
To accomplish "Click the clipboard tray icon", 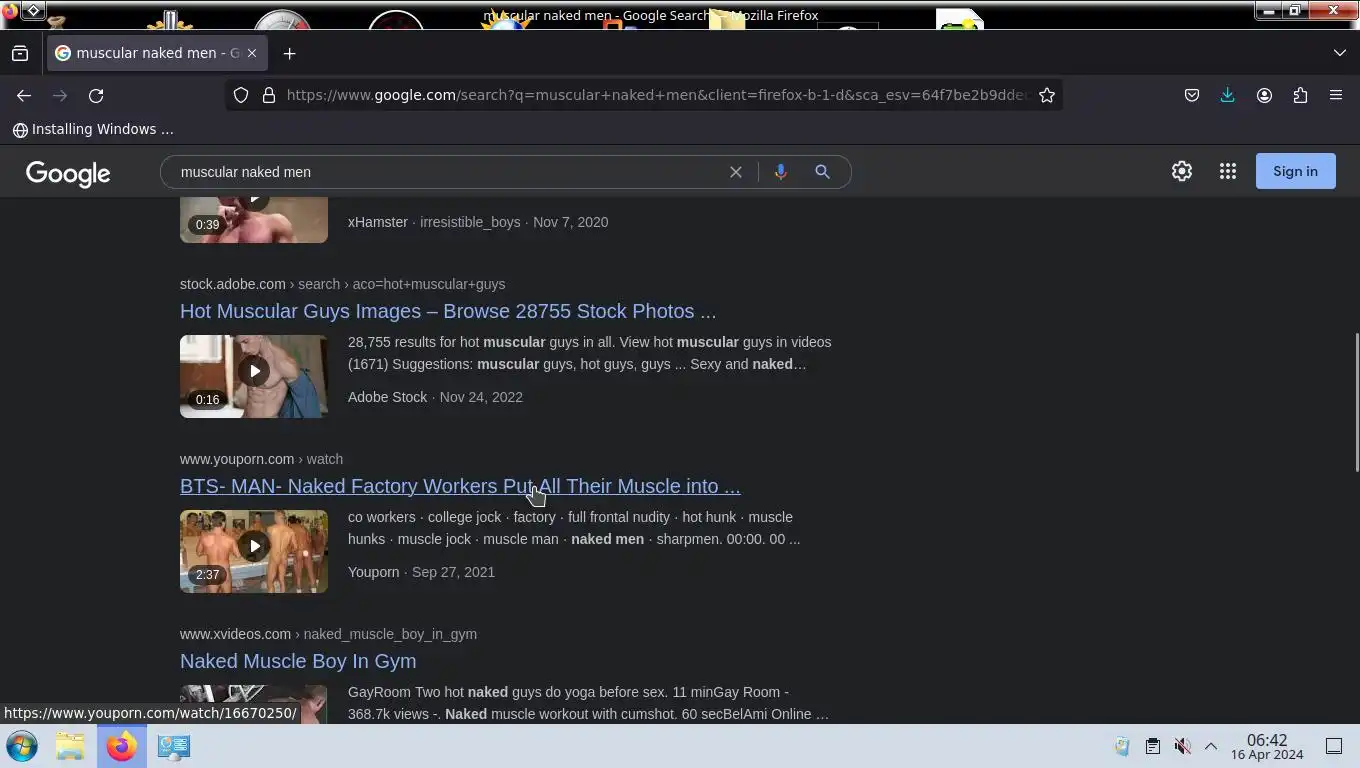I will click(1153, 746).
